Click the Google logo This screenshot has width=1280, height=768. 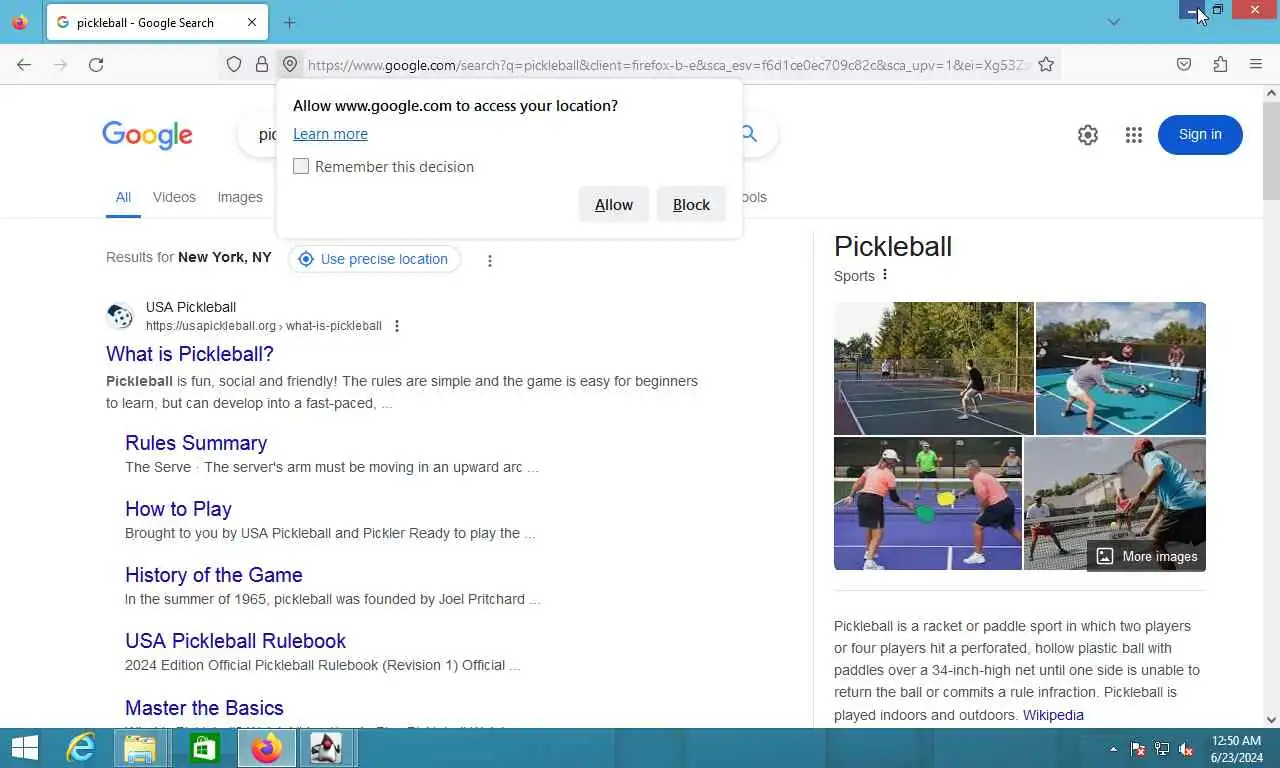(x=147, y=135)
